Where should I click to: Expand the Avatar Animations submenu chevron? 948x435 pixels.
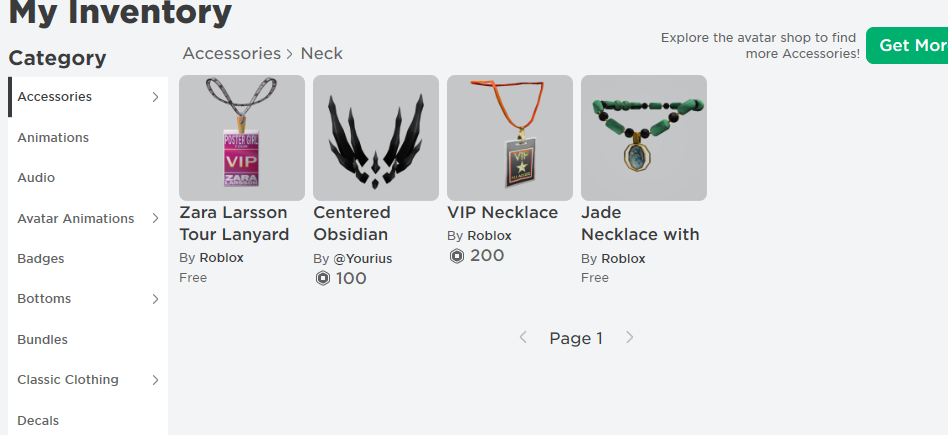[x=155, y=218]
